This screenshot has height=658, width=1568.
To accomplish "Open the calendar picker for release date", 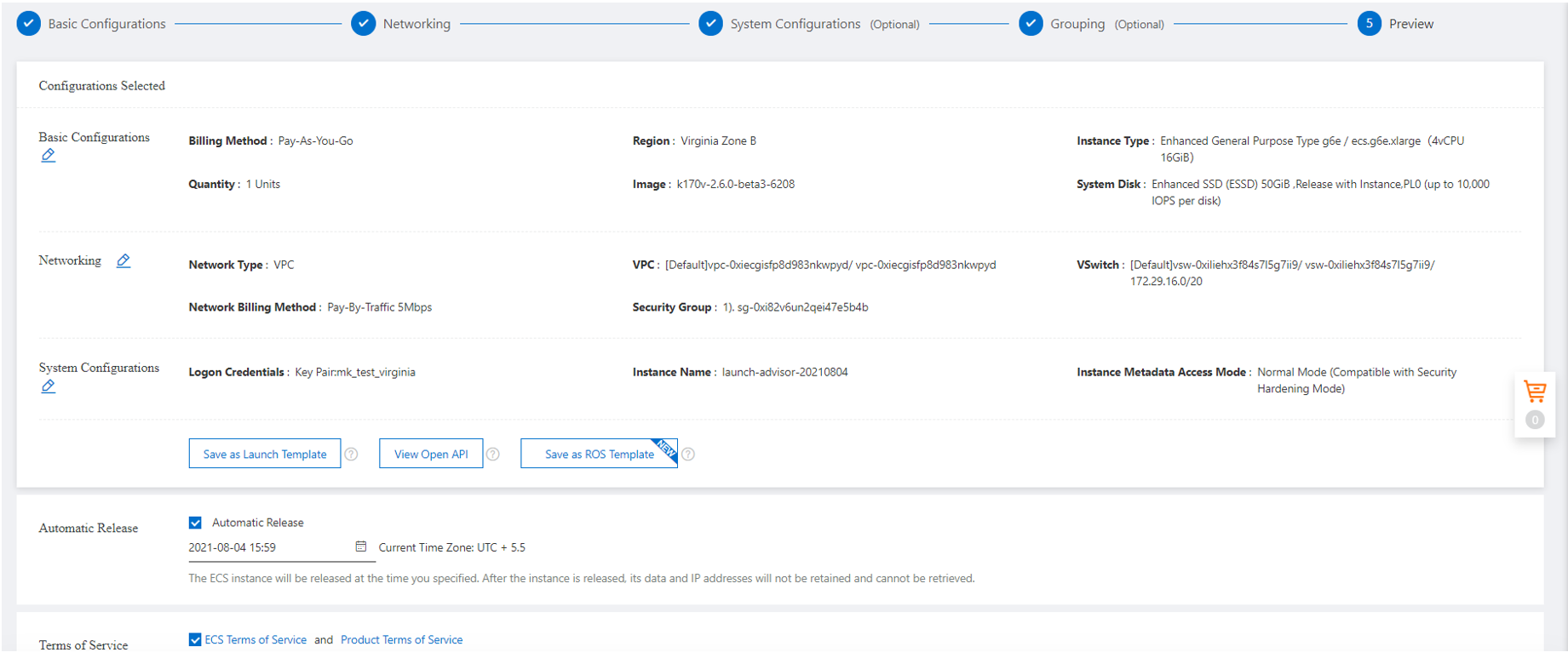I will 361,546.
